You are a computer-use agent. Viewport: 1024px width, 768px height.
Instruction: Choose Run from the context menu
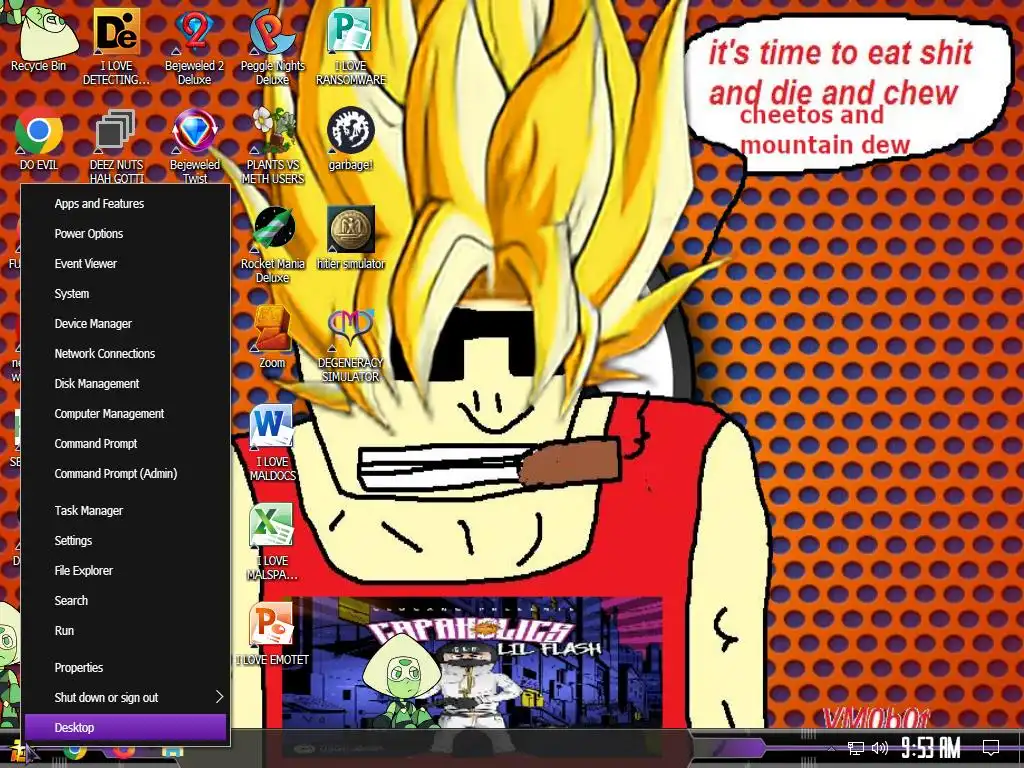tap(125, 631)
